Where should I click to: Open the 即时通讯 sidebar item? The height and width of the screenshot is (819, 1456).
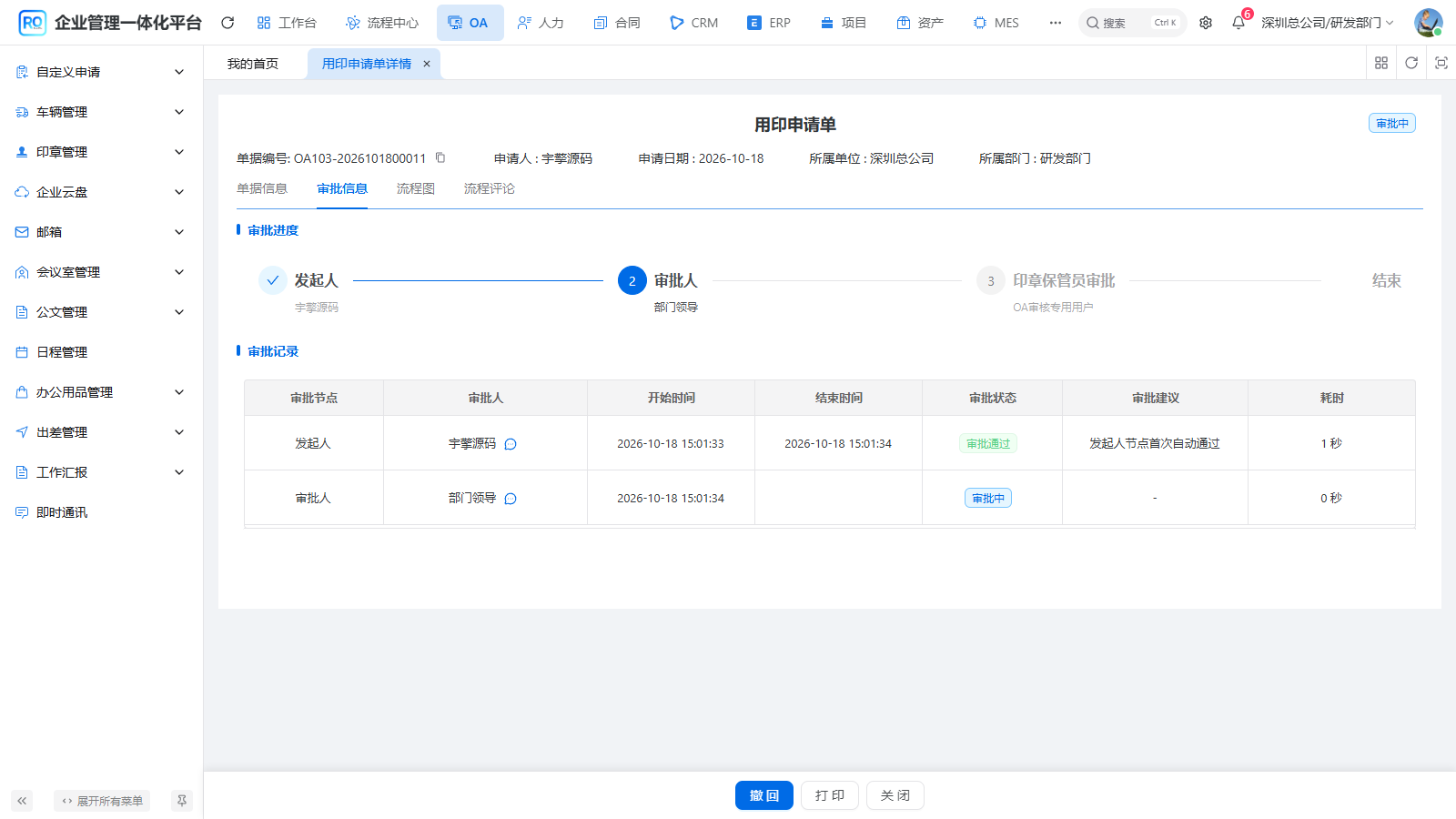pyautogui.click(x=101, y=512)
